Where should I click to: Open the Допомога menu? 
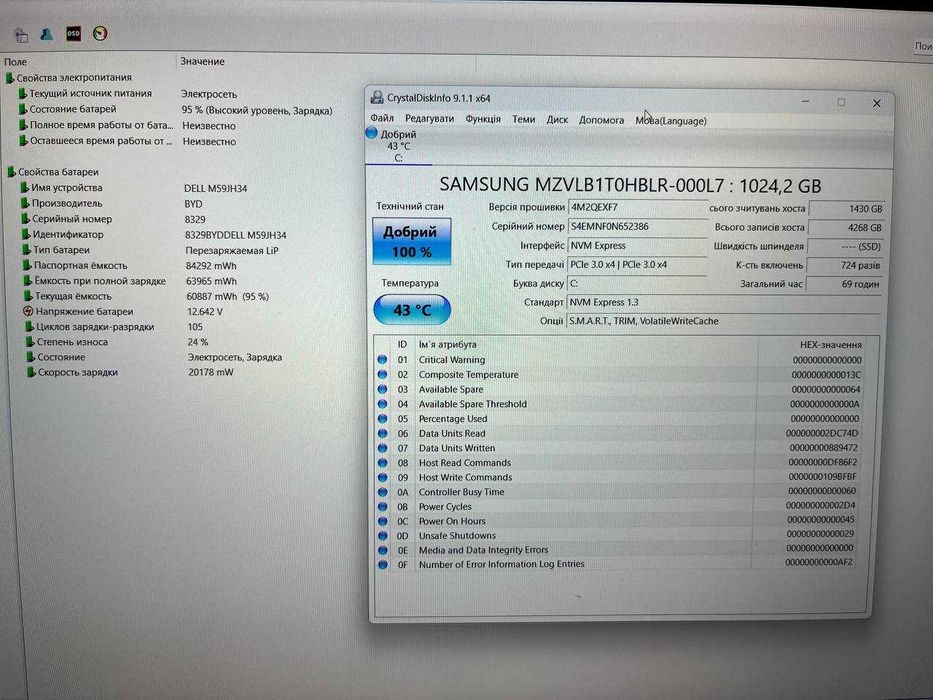[x=602, y=120]
